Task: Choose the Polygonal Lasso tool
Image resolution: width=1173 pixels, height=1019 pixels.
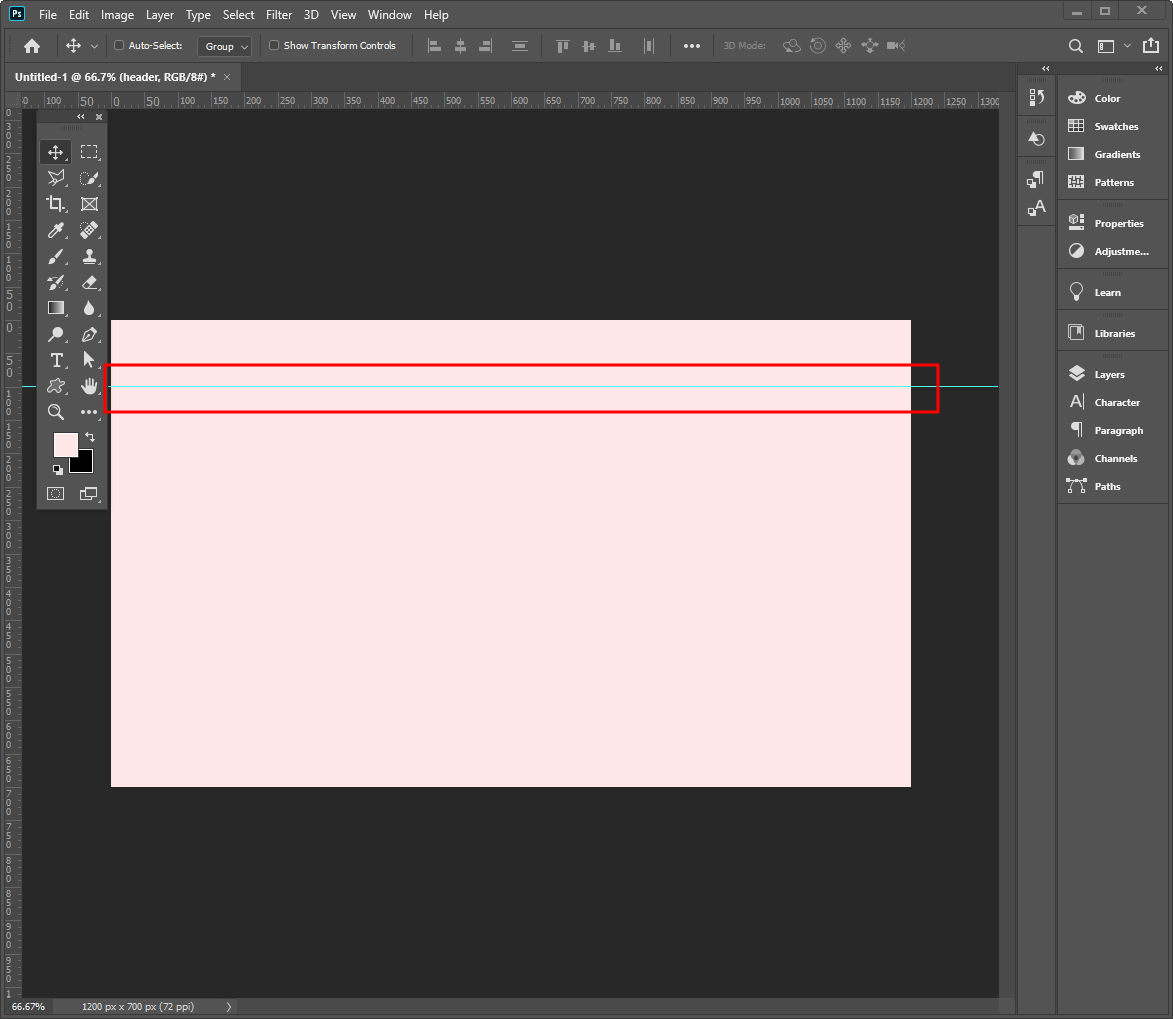Action: tap(55, 178)
